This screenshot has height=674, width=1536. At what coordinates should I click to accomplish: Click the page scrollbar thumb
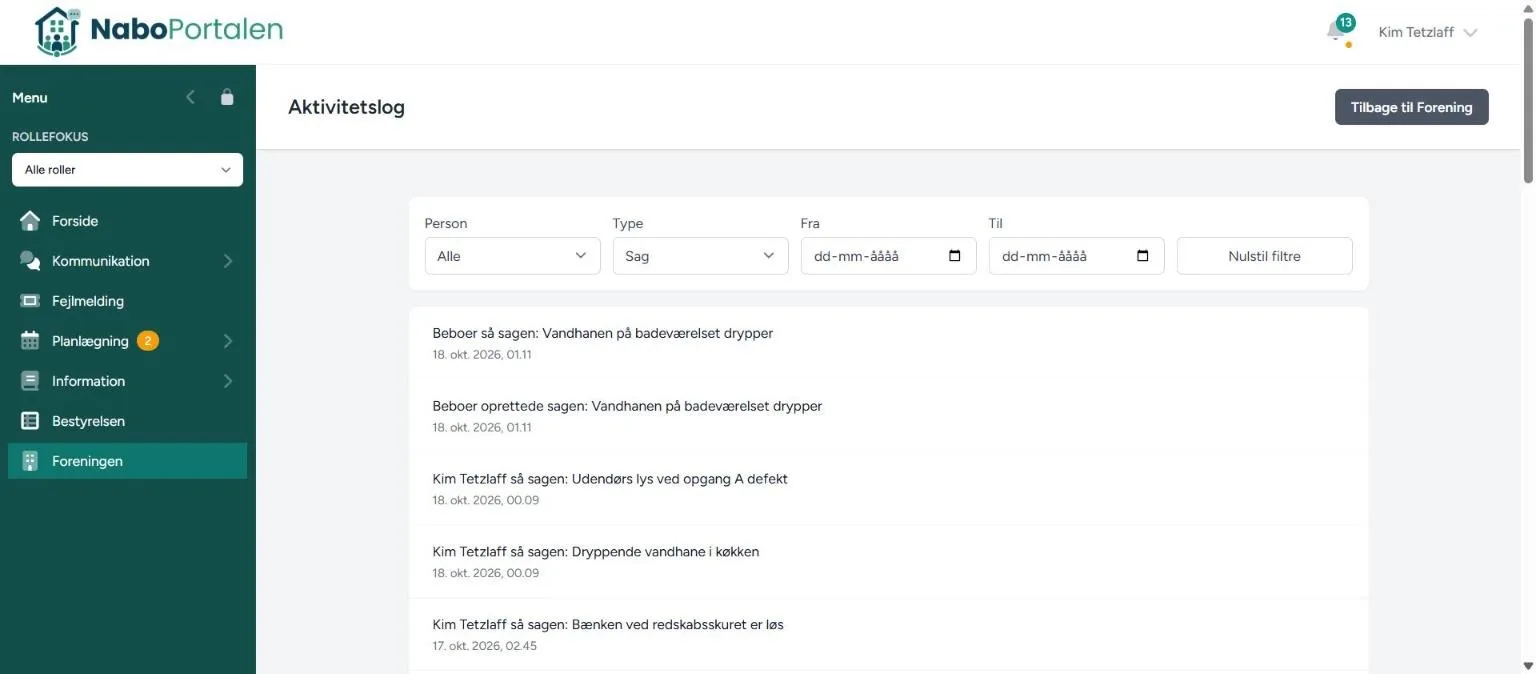point(1527,100)
